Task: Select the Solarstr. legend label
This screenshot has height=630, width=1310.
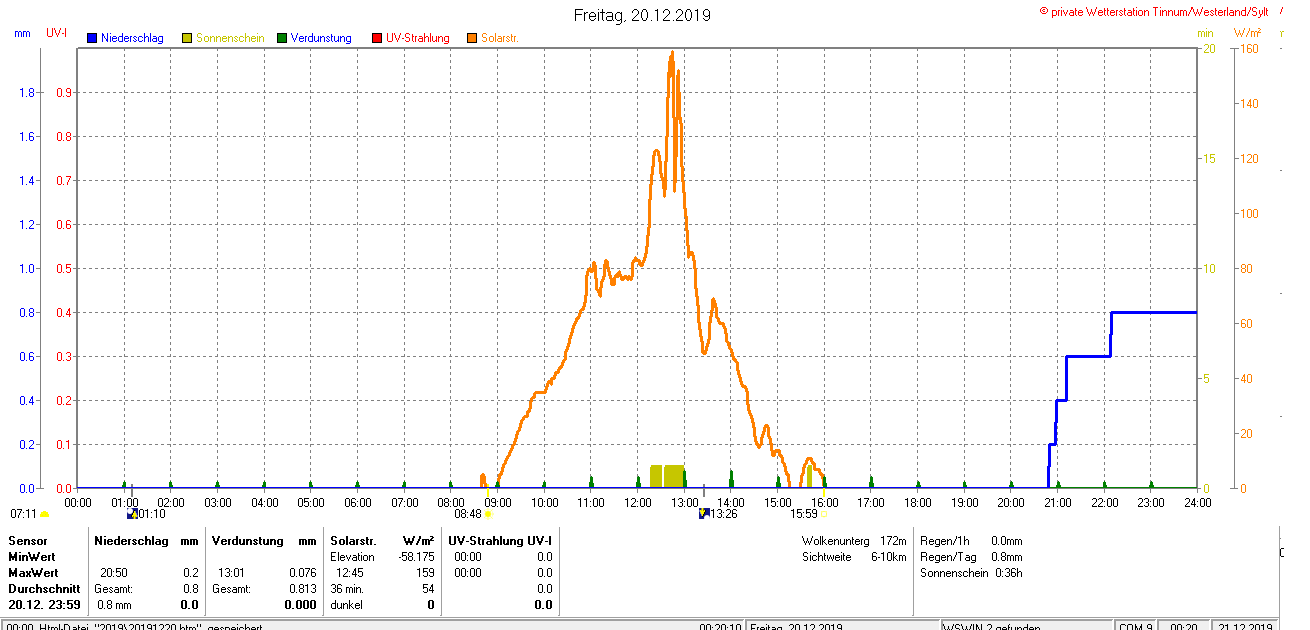Action: pyautogui.click(x=499, y=38)
